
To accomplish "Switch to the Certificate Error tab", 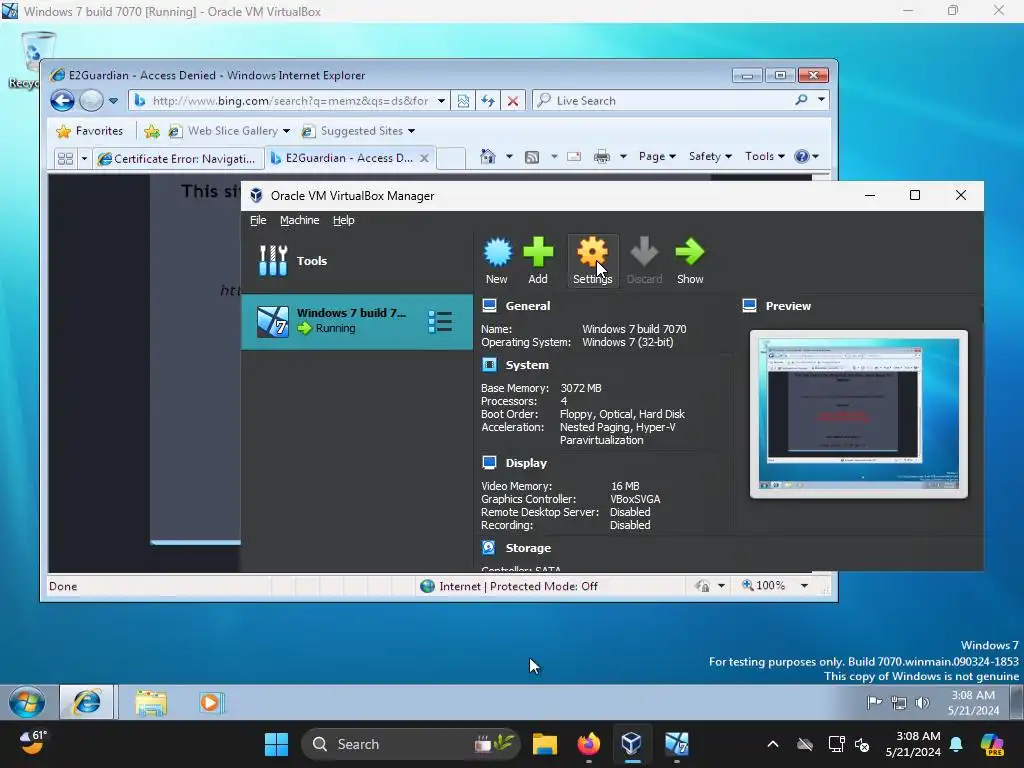I will [x=178, y=158].
